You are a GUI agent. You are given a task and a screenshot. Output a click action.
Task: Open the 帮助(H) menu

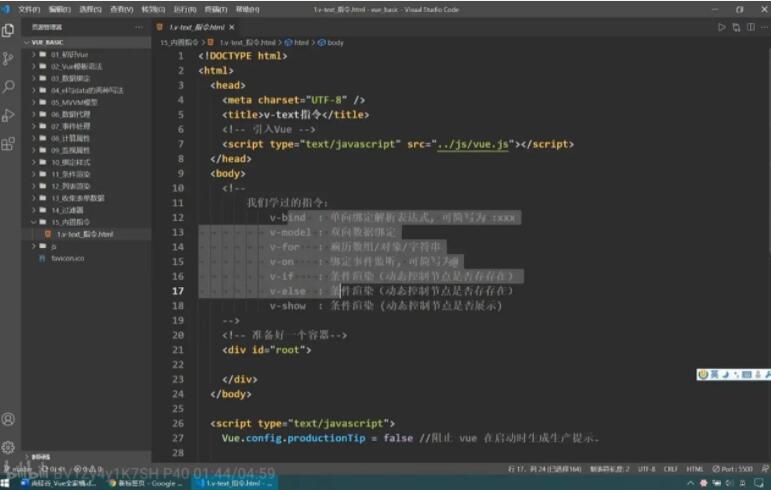tap(247, 9)
